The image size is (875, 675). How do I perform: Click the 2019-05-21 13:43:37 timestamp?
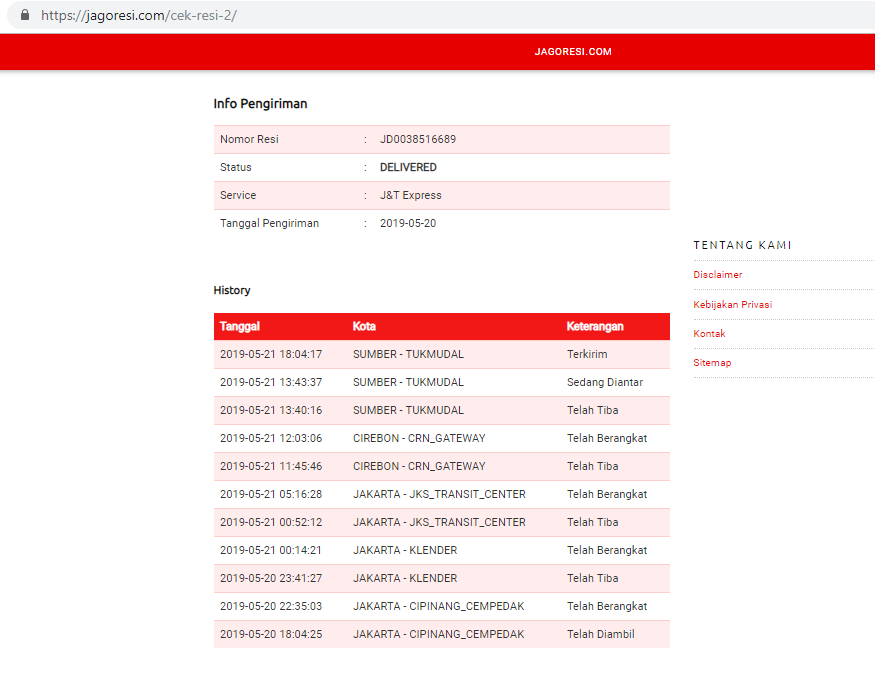(271, 382)
